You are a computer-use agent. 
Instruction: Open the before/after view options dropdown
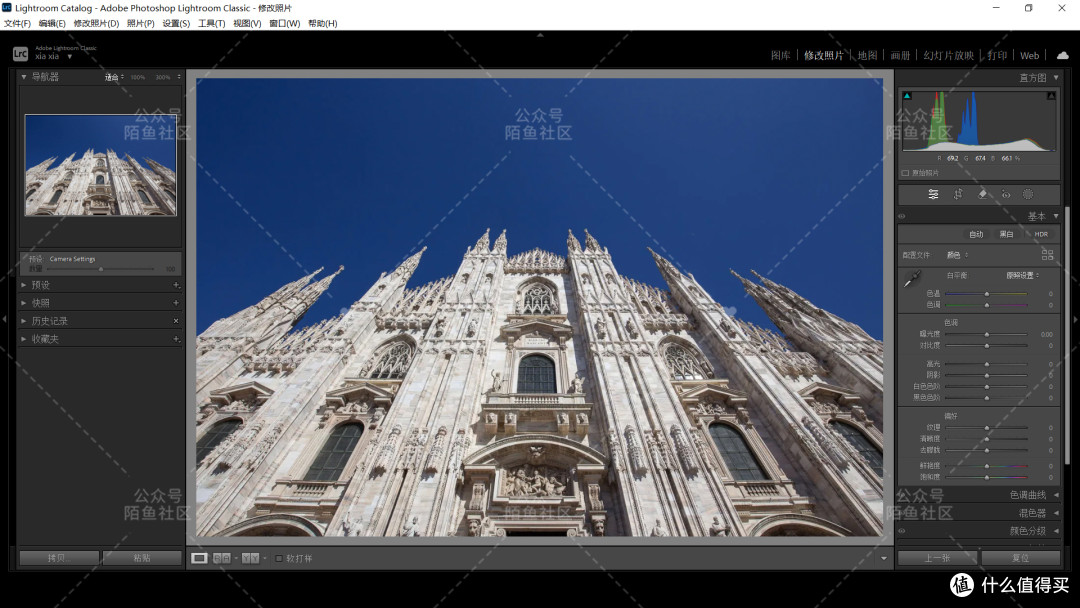265,558
